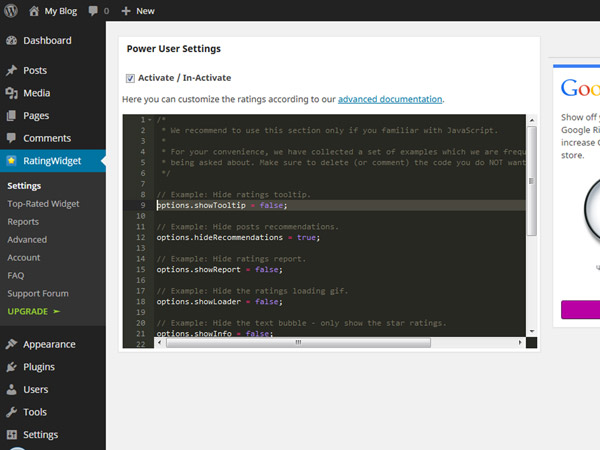Select RatingWidget menu item
600x450 pixels.
tap(52, 161)
